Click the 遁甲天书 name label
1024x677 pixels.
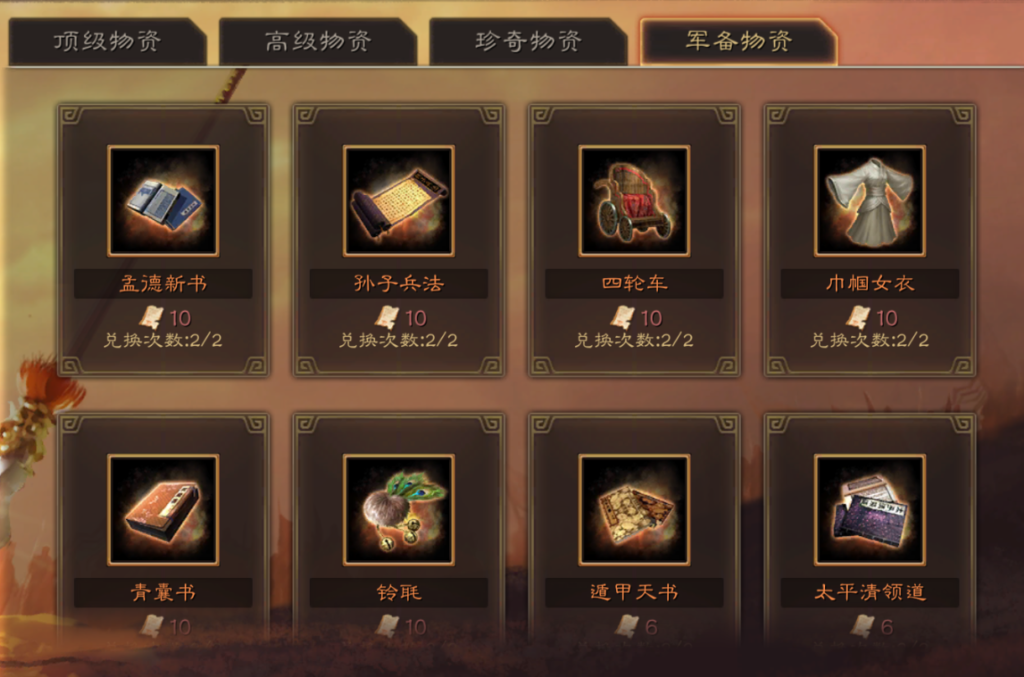(x=634, y=593)
